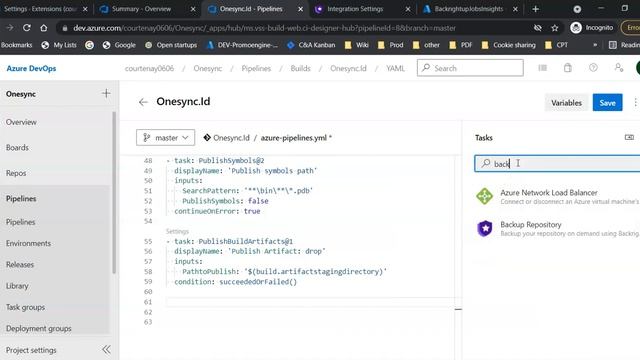Open Releases in the sidebar
This screenshot has width=640, height=360.
(x=20, y=264)
